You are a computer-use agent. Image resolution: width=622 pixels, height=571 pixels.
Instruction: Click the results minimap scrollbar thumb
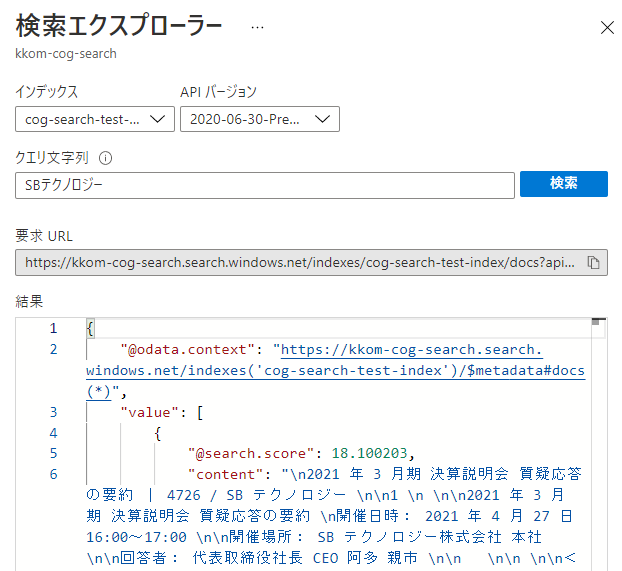(595, 322)
